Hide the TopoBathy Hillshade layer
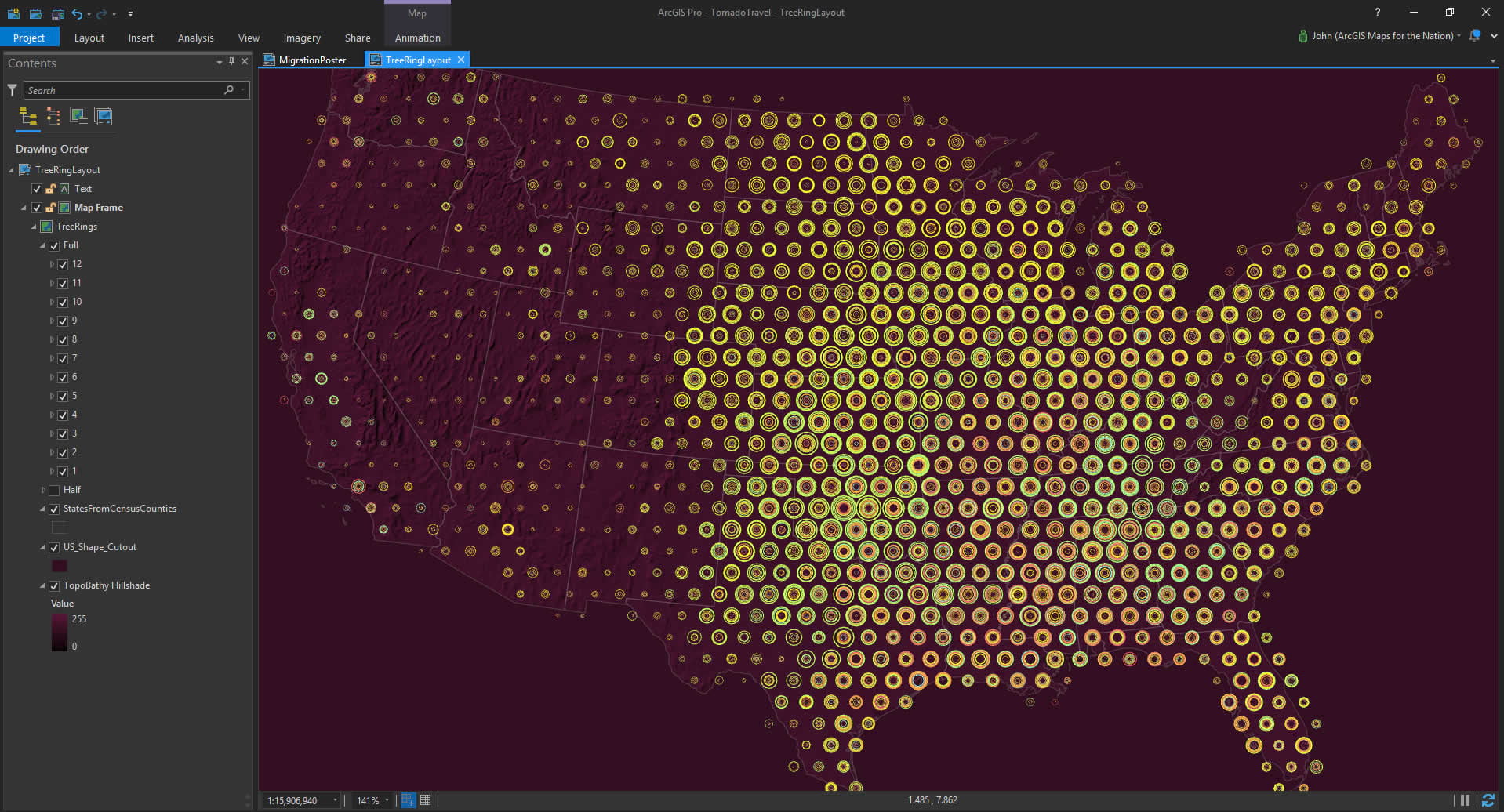Screen dimensions: 1504x812 click(54, 585)
